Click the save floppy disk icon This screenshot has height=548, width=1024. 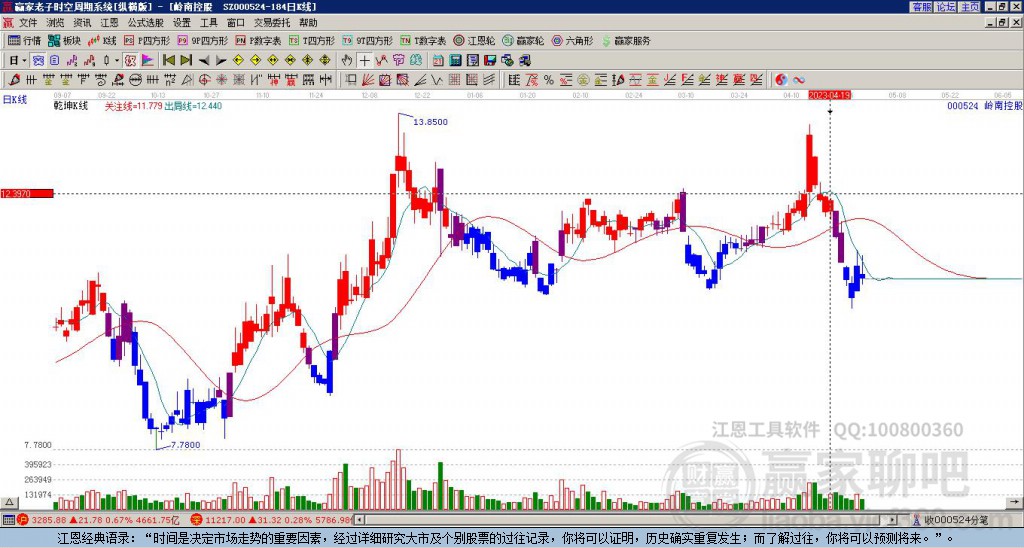(x=490, y=61)
